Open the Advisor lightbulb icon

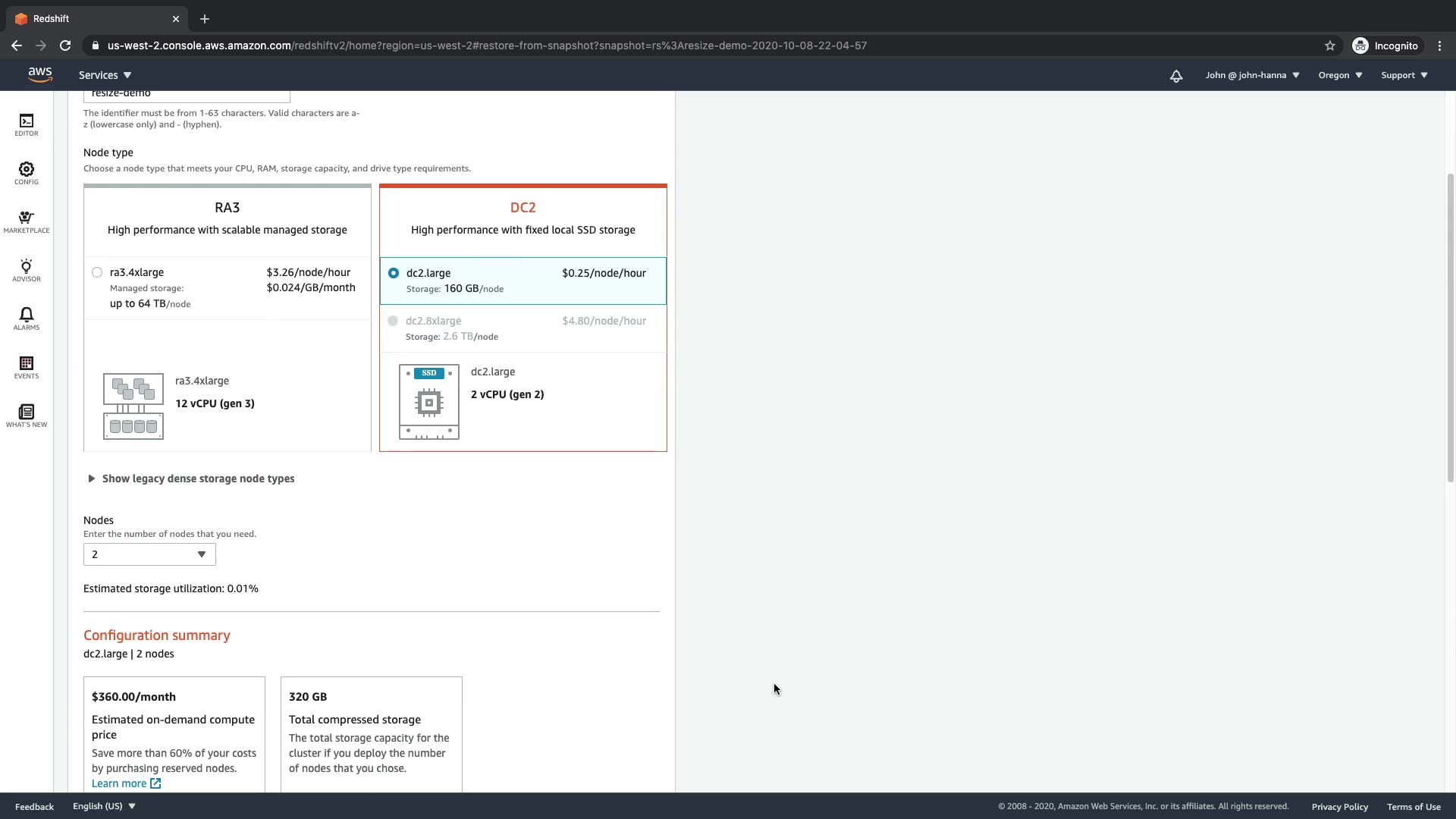pyautogui.click(x=27, y=270)
